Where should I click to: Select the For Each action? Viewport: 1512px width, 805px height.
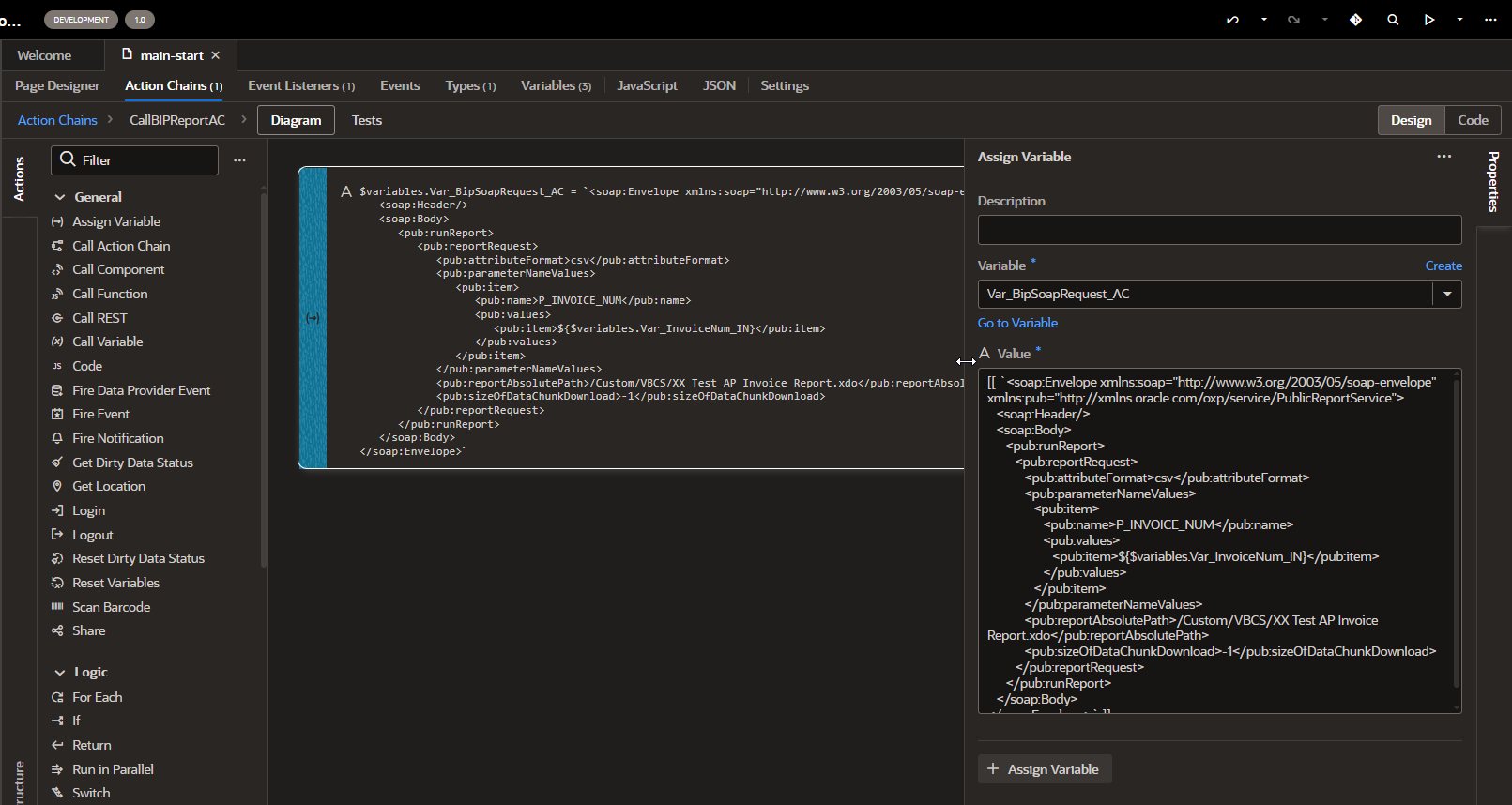click(x=98, y=697)
